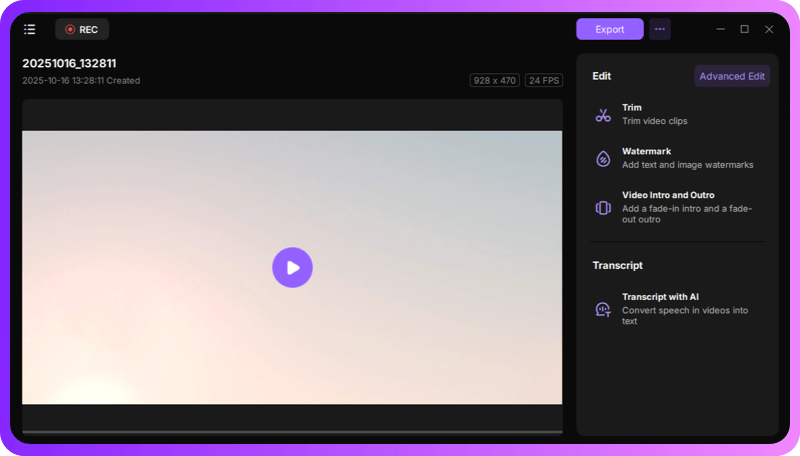Select Trim video clips option
The image size is (800, 456).
pyautogui.click(x=679, y=114)
